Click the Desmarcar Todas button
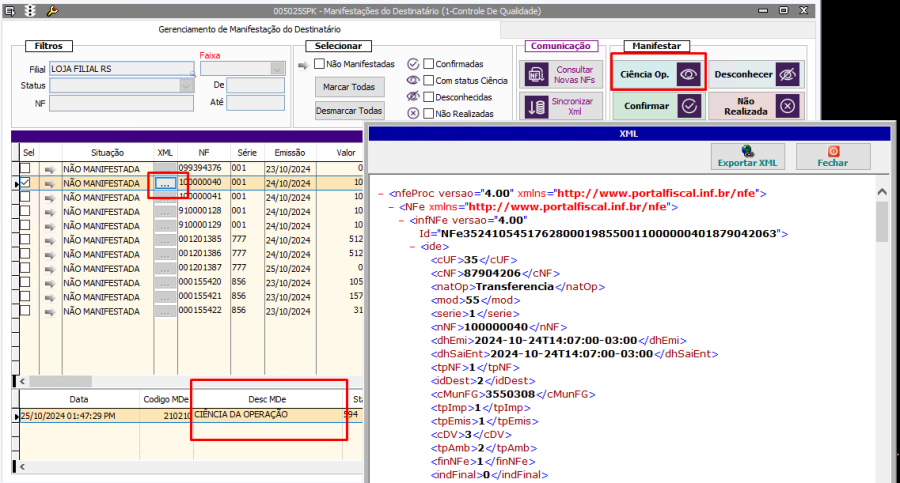The width and height of the screenshot is (900, 483). (x=349, y=111)
